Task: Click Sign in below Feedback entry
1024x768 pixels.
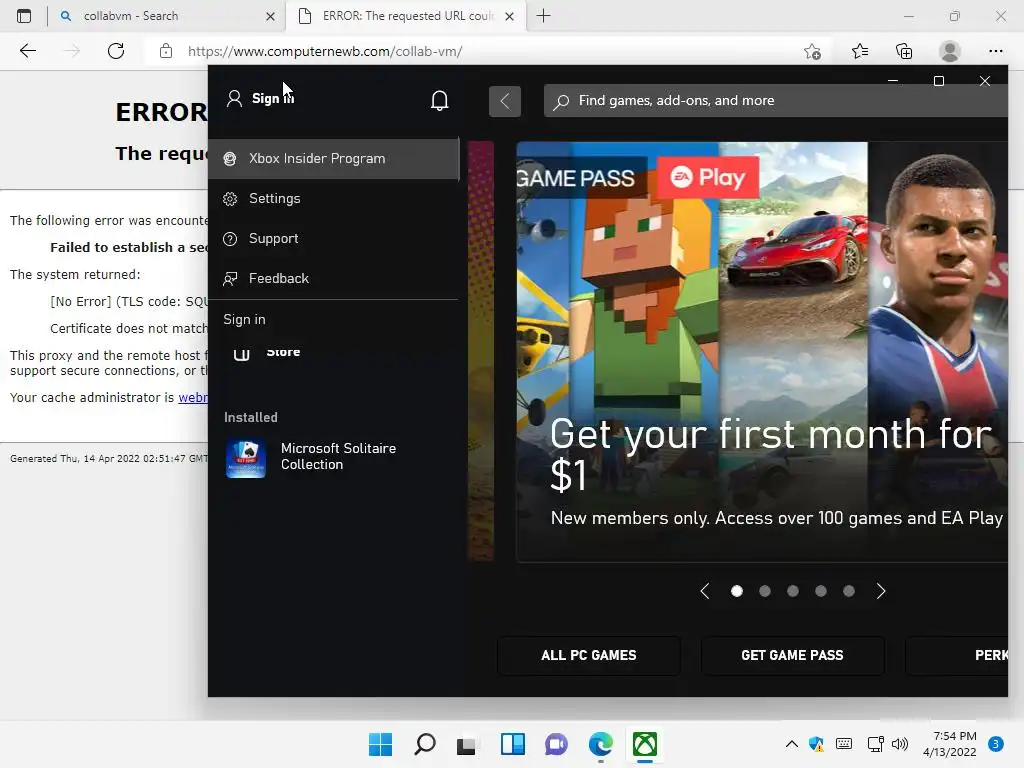Action: tap(244, 319)
